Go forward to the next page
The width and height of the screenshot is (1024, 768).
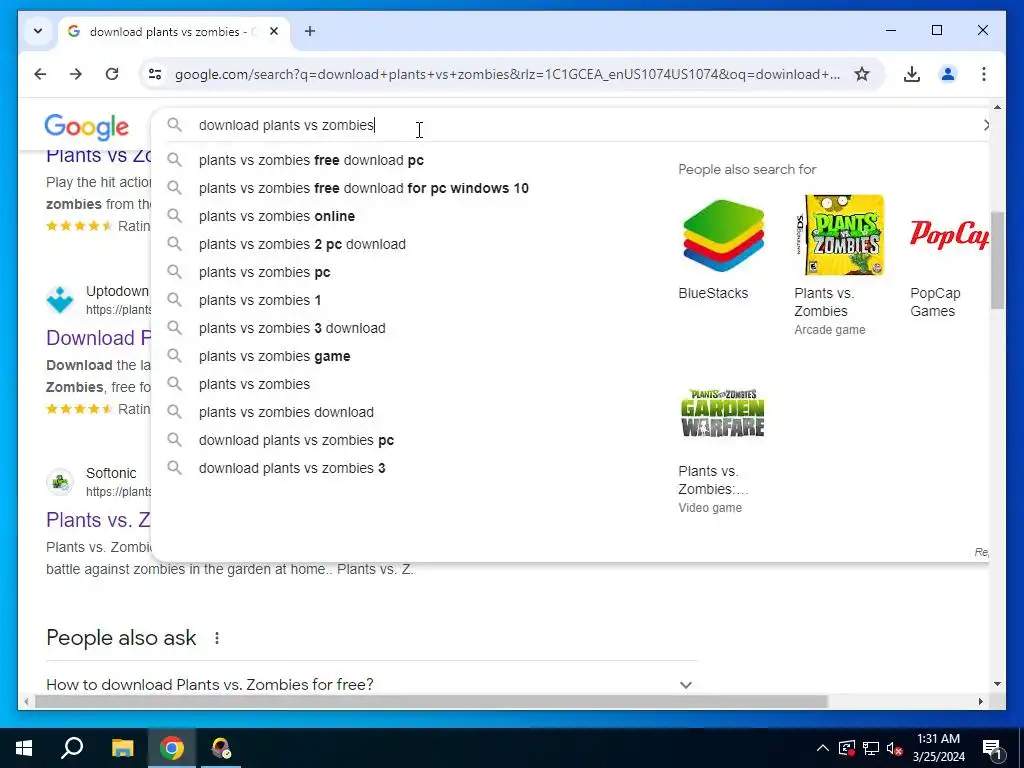[76, 74]
